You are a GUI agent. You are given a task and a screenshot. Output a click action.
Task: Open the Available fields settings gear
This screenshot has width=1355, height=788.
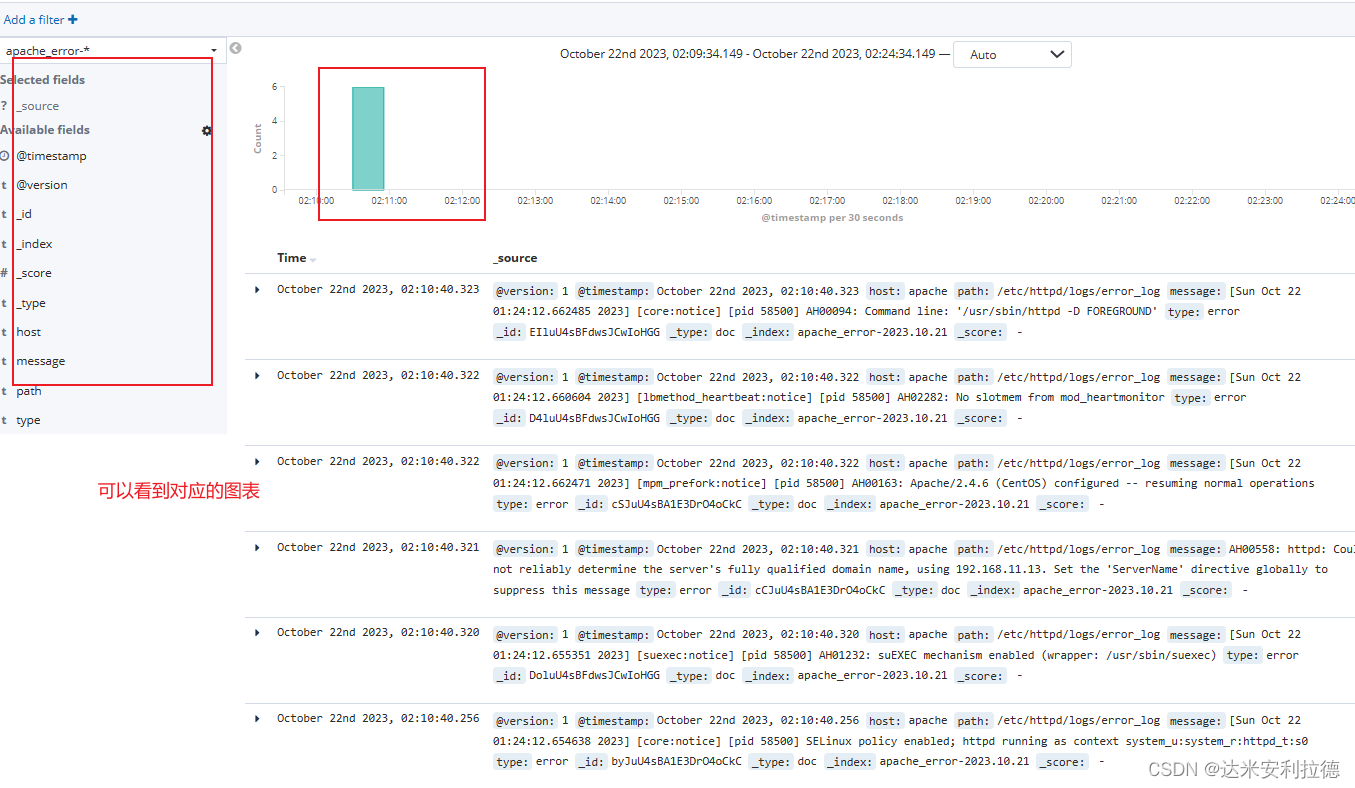click(207, 130)
